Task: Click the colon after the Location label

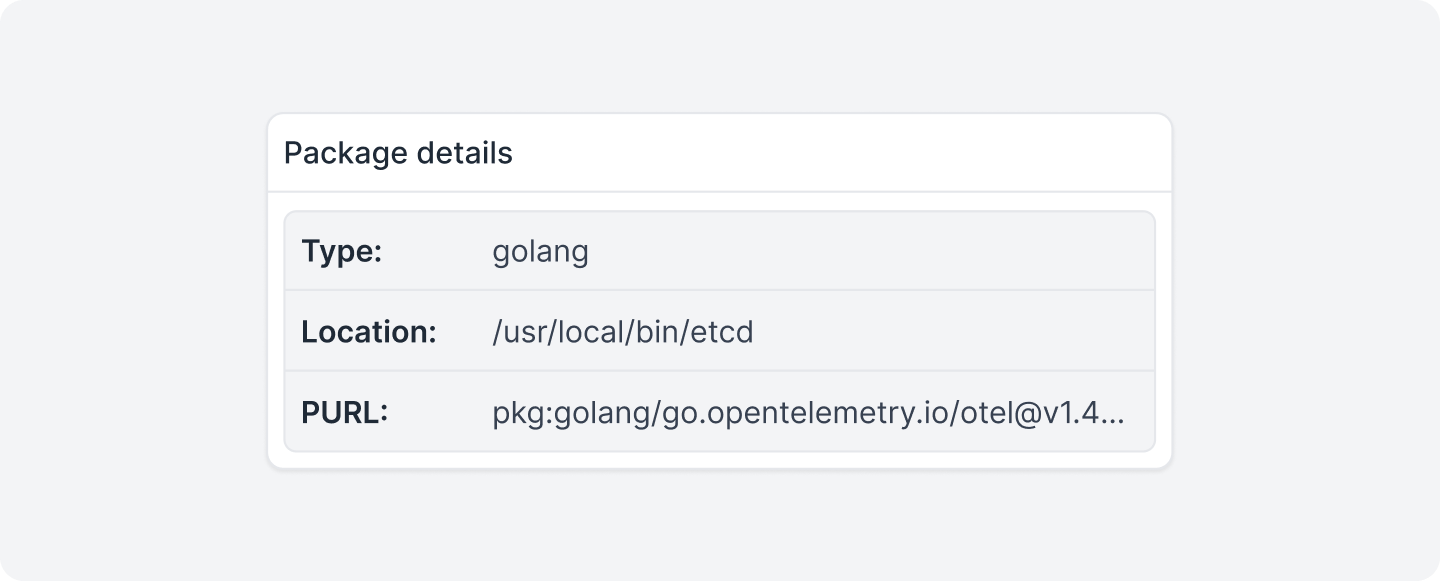Action: [433, 334]
